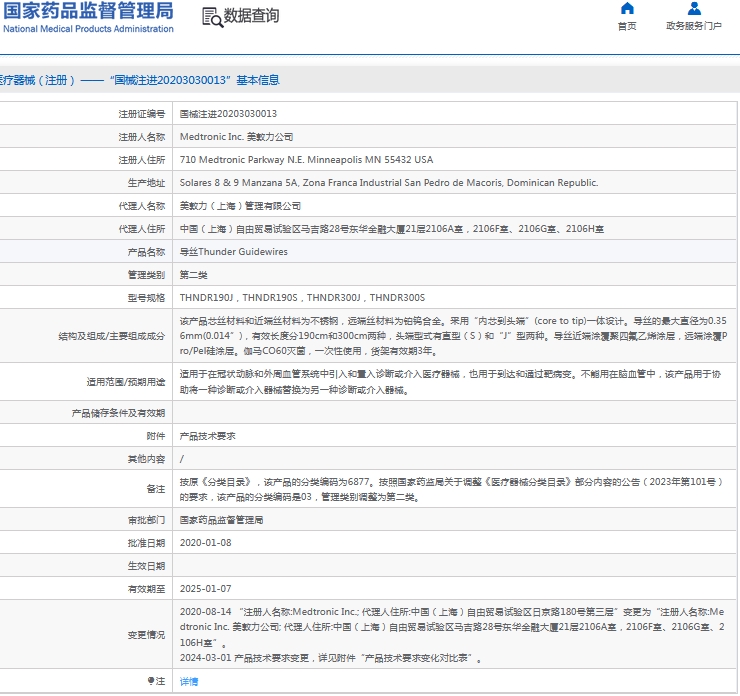Click the 产品储存条件及有效期 label

click(x=118, y=413)
